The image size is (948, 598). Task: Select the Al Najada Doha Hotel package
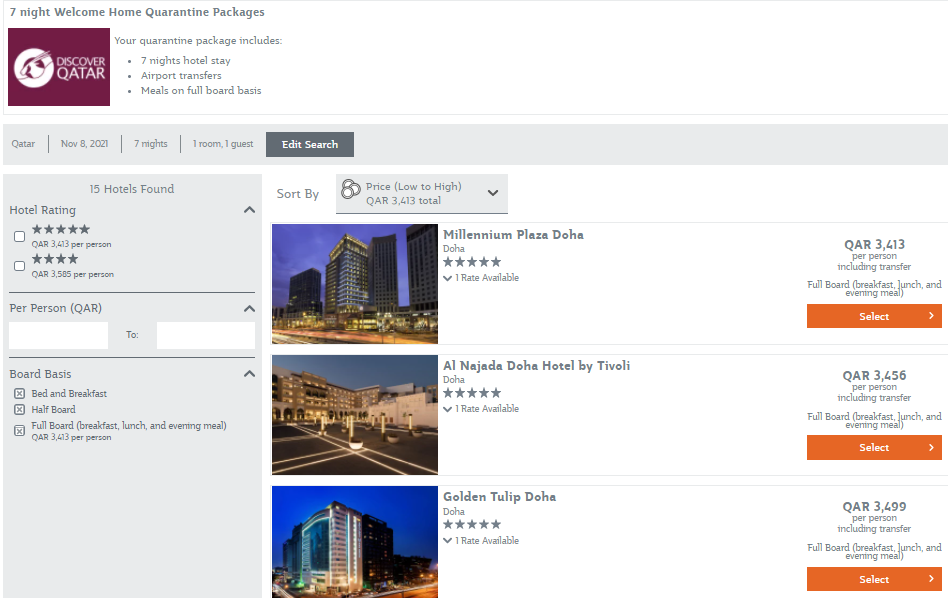coord(874,447)
